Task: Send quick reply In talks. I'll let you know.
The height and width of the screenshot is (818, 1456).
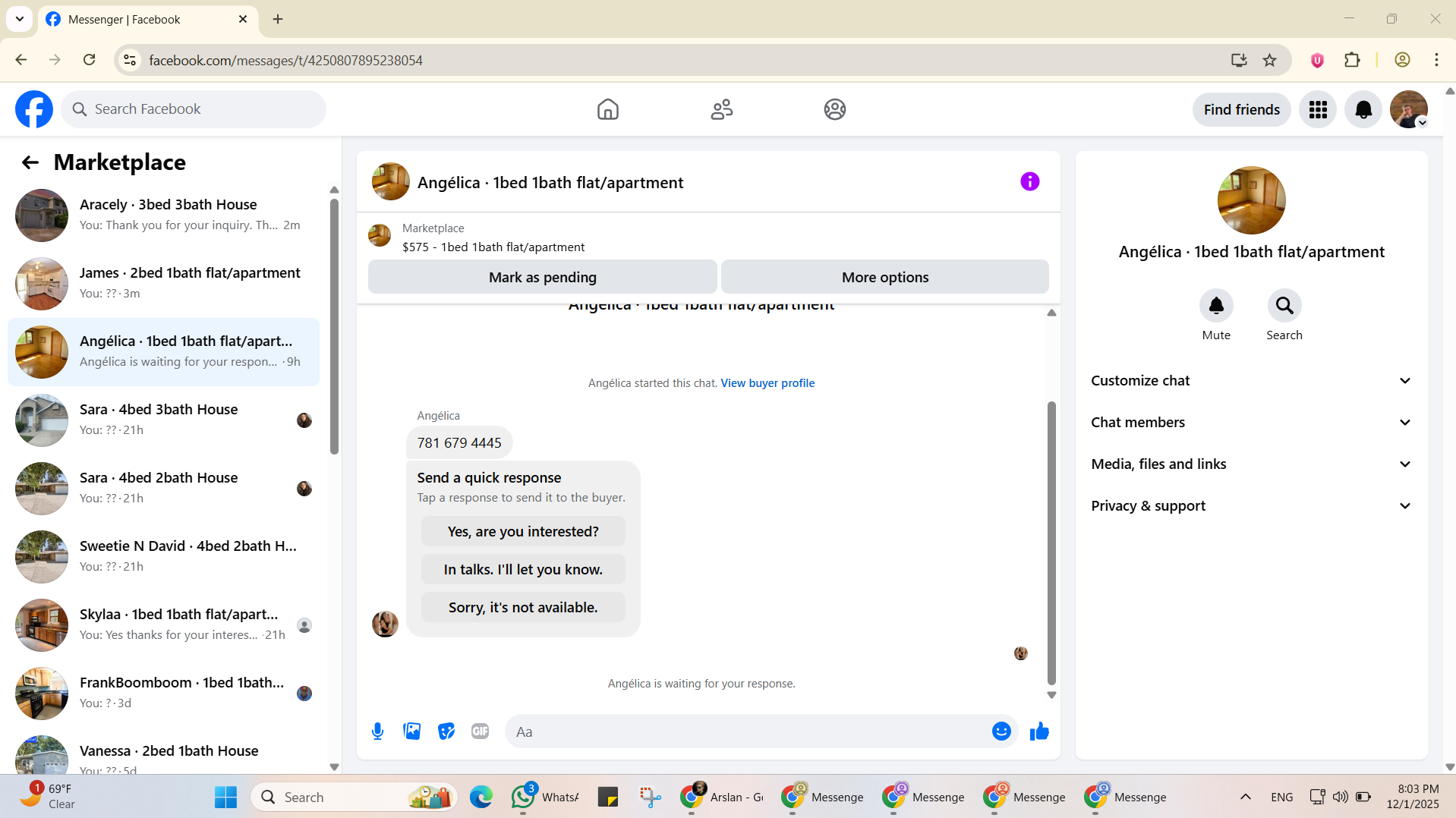Action: click(x=523, y=570)
